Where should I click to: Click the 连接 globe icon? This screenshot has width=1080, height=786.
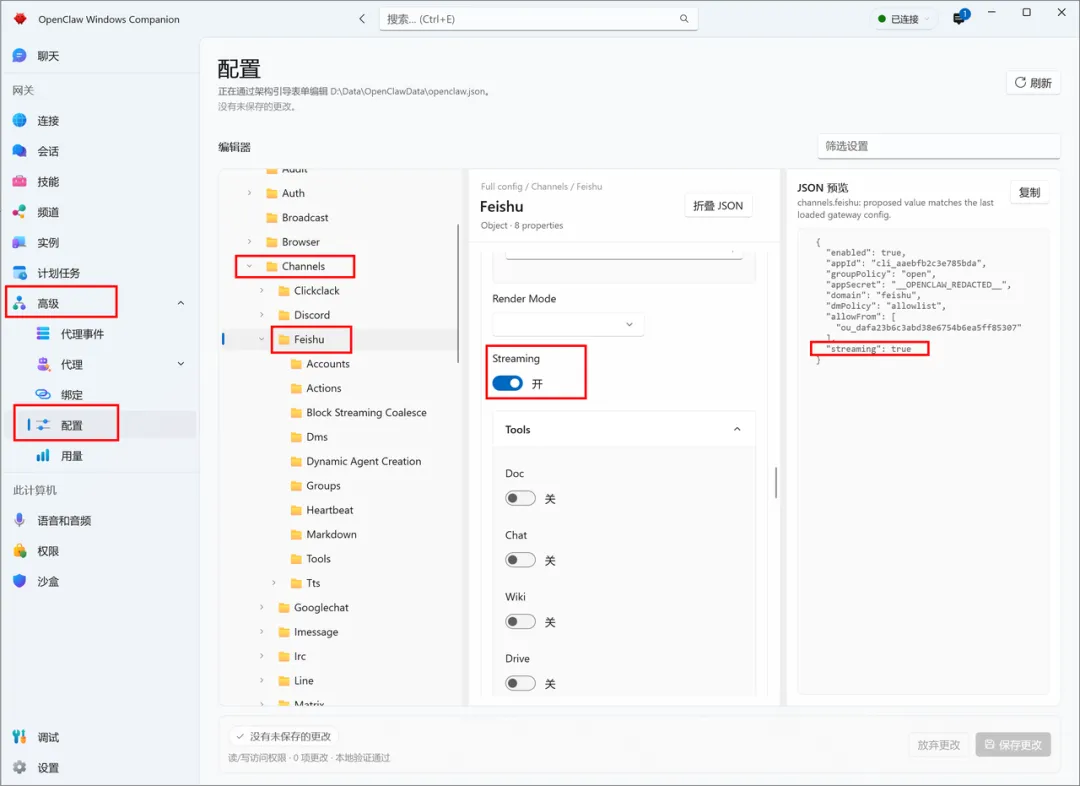point(19,121)
